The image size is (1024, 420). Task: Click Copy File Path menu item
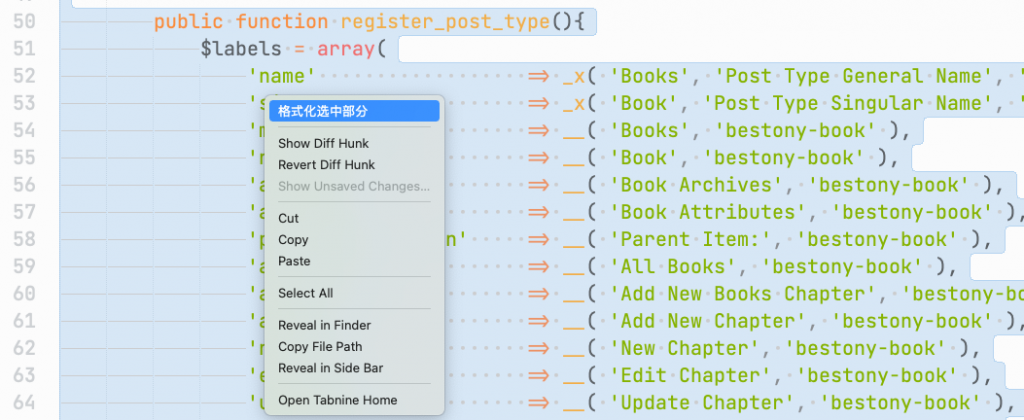(320, 347)
